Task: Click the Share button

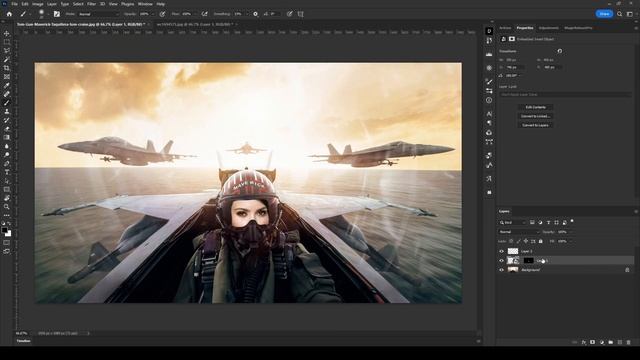Action: pyautogui.click(x=604, y=14)
